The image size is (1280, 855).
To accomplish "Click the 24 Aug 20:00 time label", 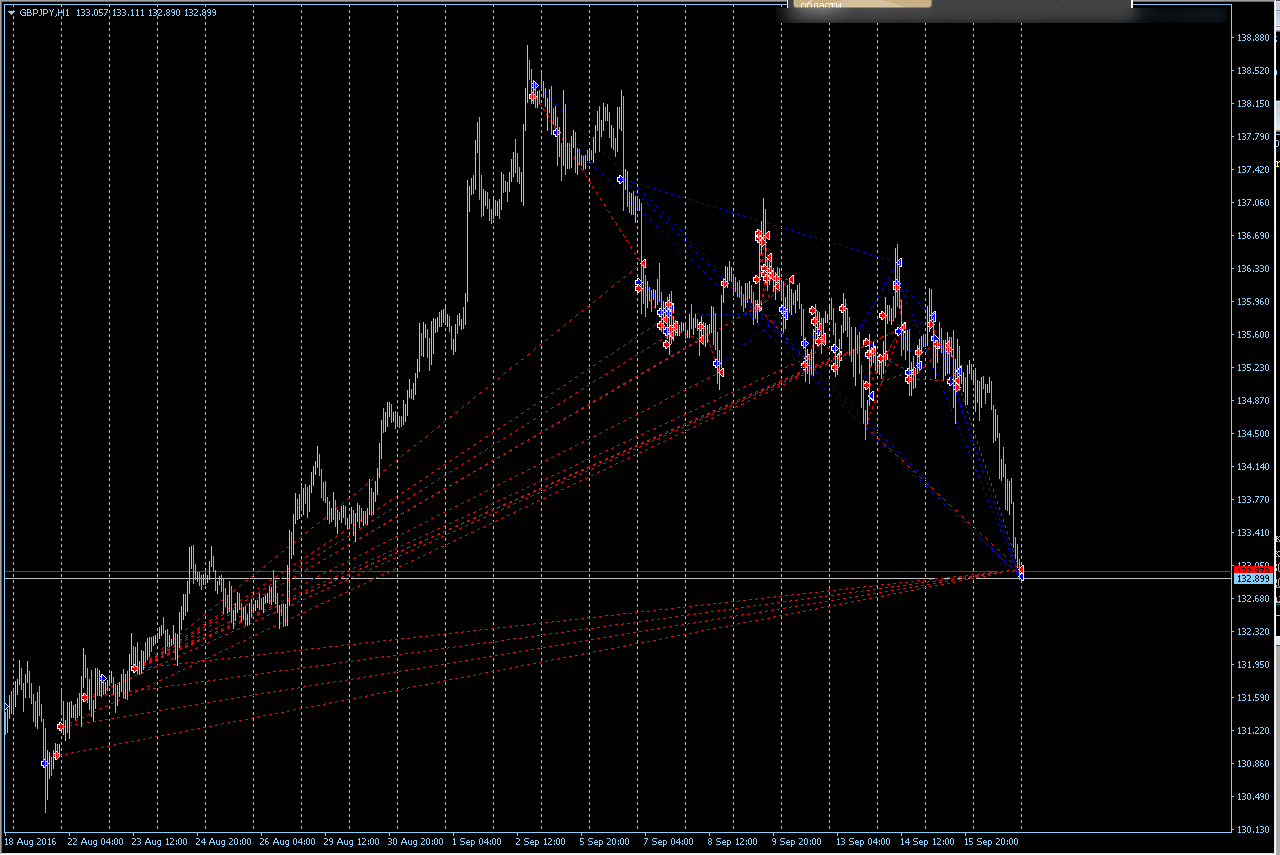I will pyautogui.click(x=223, y=842).
